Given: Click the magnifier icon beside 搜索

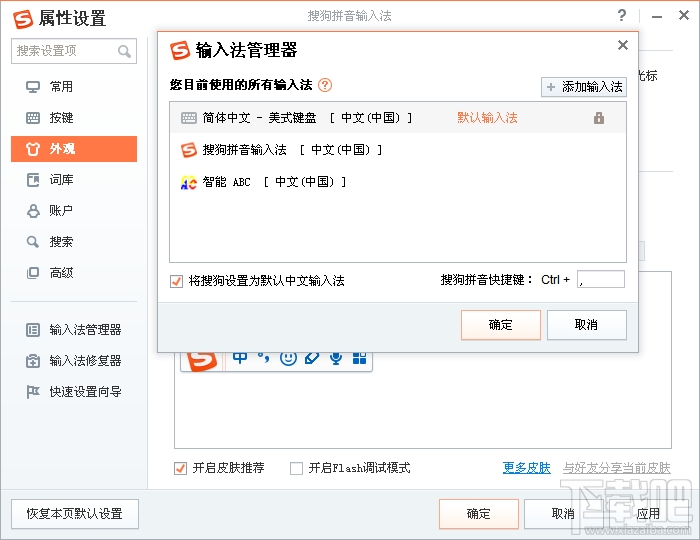Looking at the screenshot, I should tap(33, 242).
